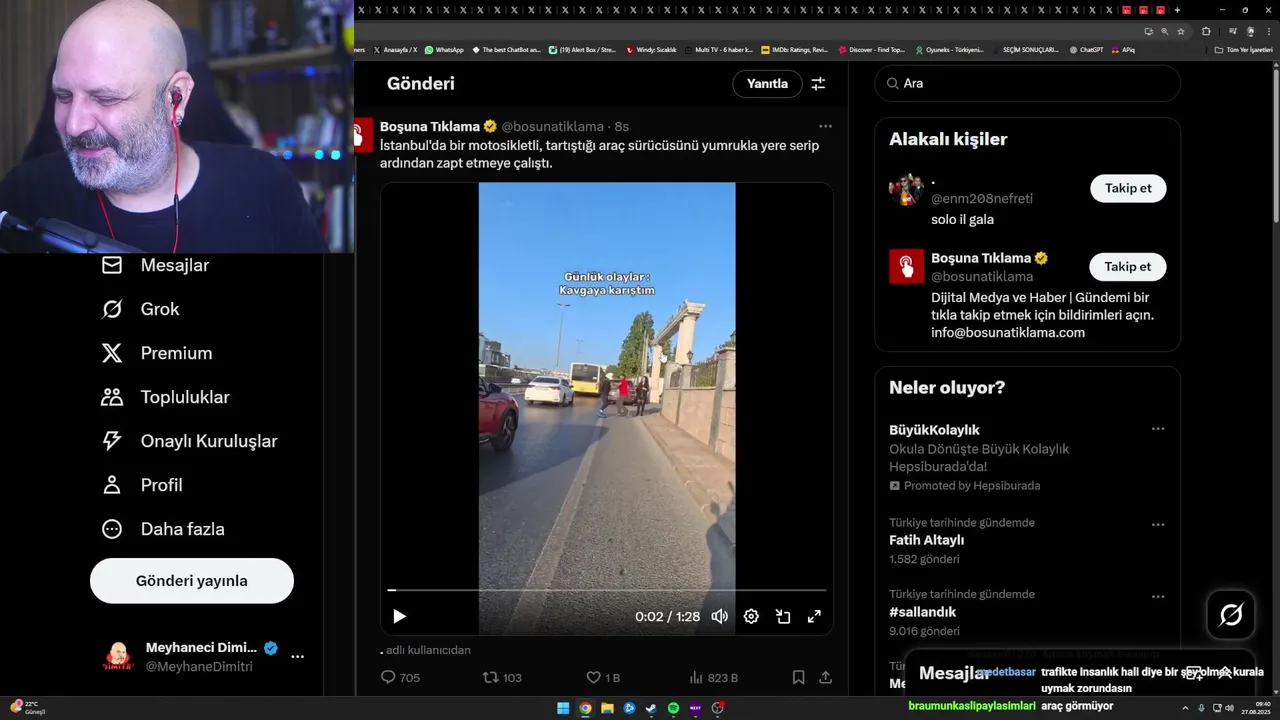Repost the post with 103 reposts
Image resolution: width=1280 pixels, height=720 pixels.
[x=502, y=678]
